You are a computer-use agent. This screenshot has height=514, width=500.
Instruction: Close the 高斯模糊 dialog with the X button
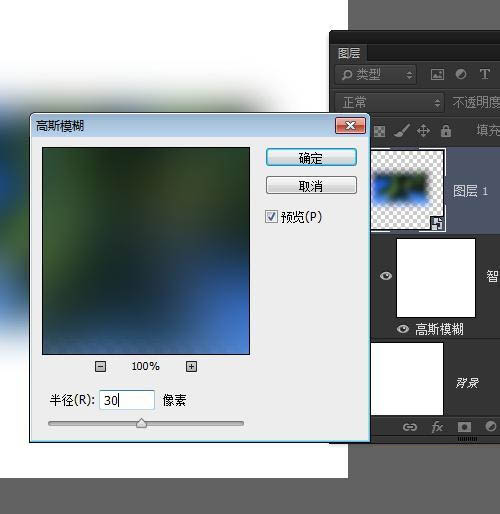pyautogui.click(x=350, y=125)
